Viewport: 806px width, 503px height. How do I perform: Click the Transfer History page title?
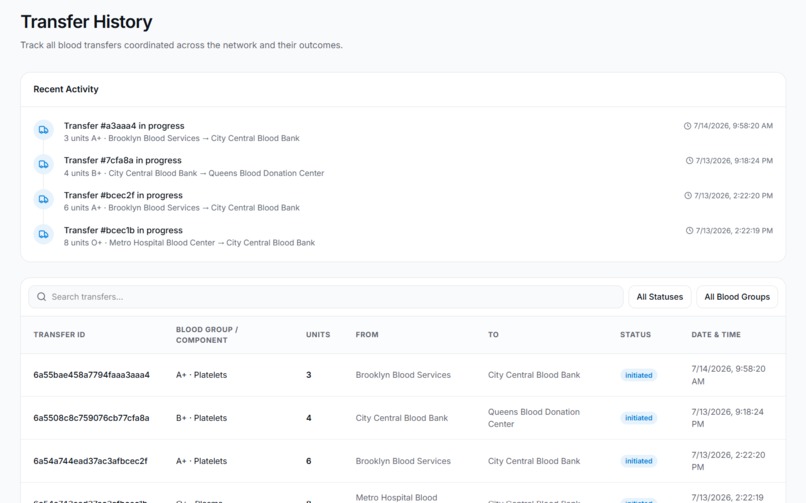click(x=86, y=22)
